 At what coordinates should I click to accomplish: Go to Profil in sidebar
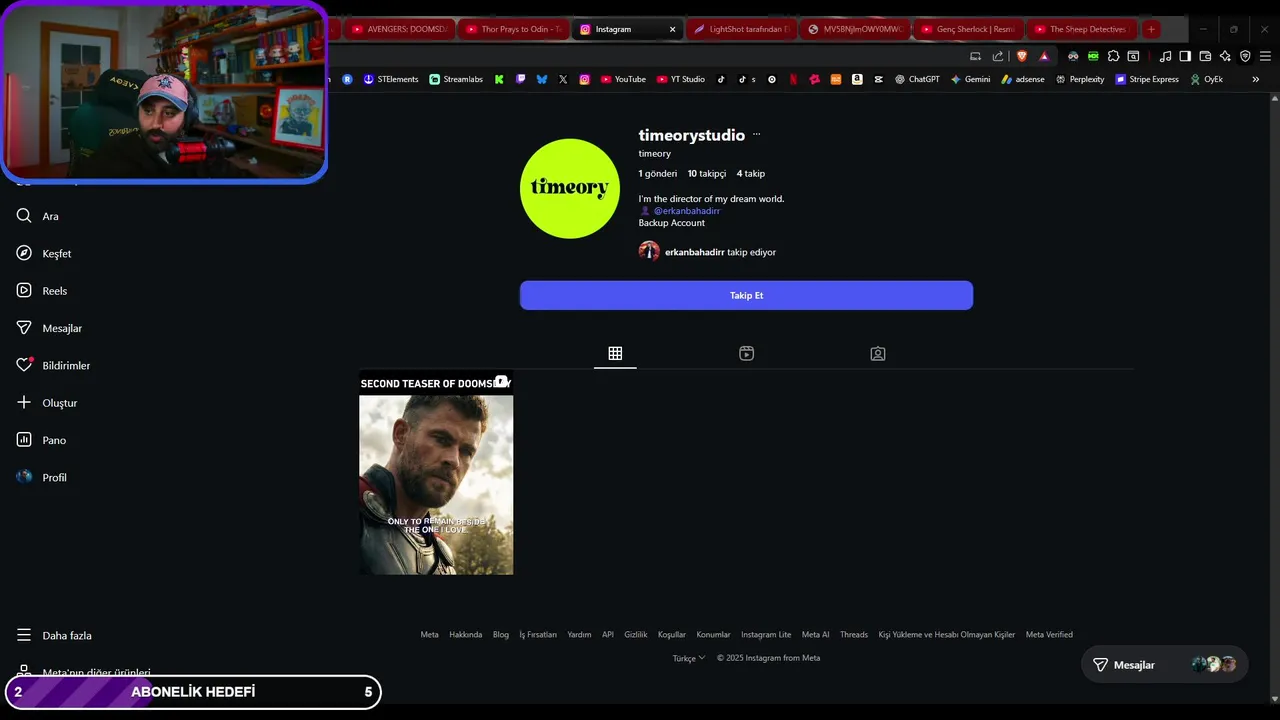(x=41, y=477)
